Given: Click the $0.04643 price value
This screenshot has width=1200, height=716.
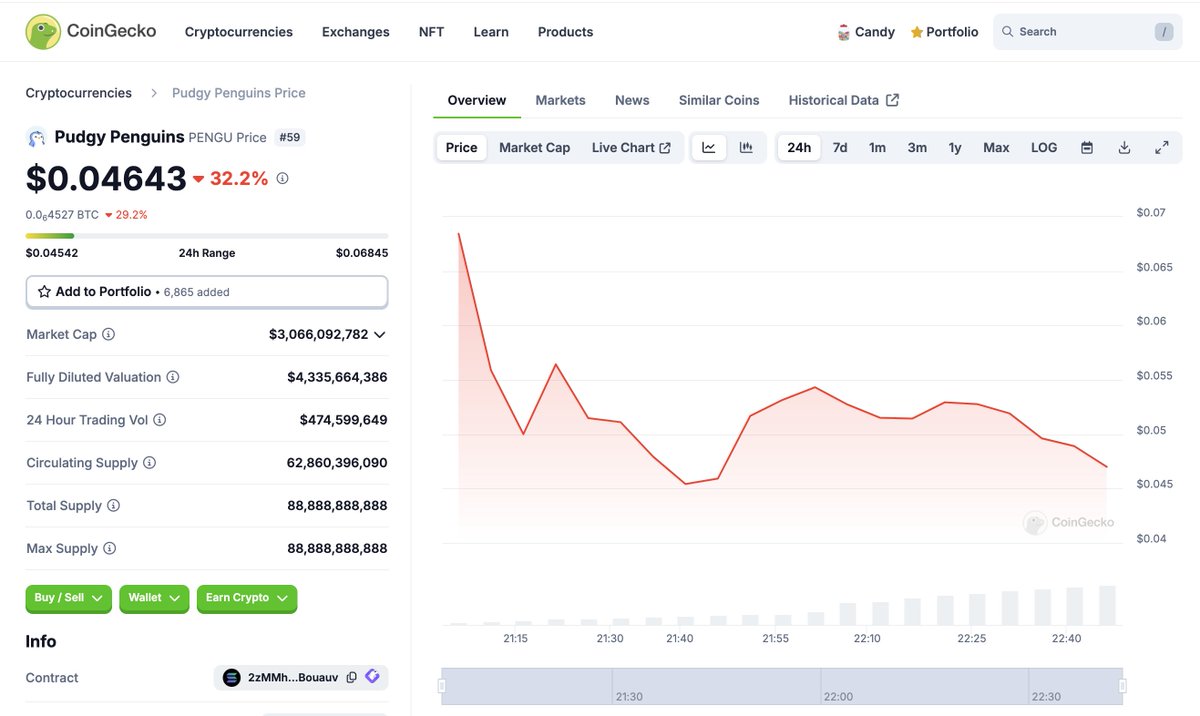Looking at the screenshot, I should (106, 178).
